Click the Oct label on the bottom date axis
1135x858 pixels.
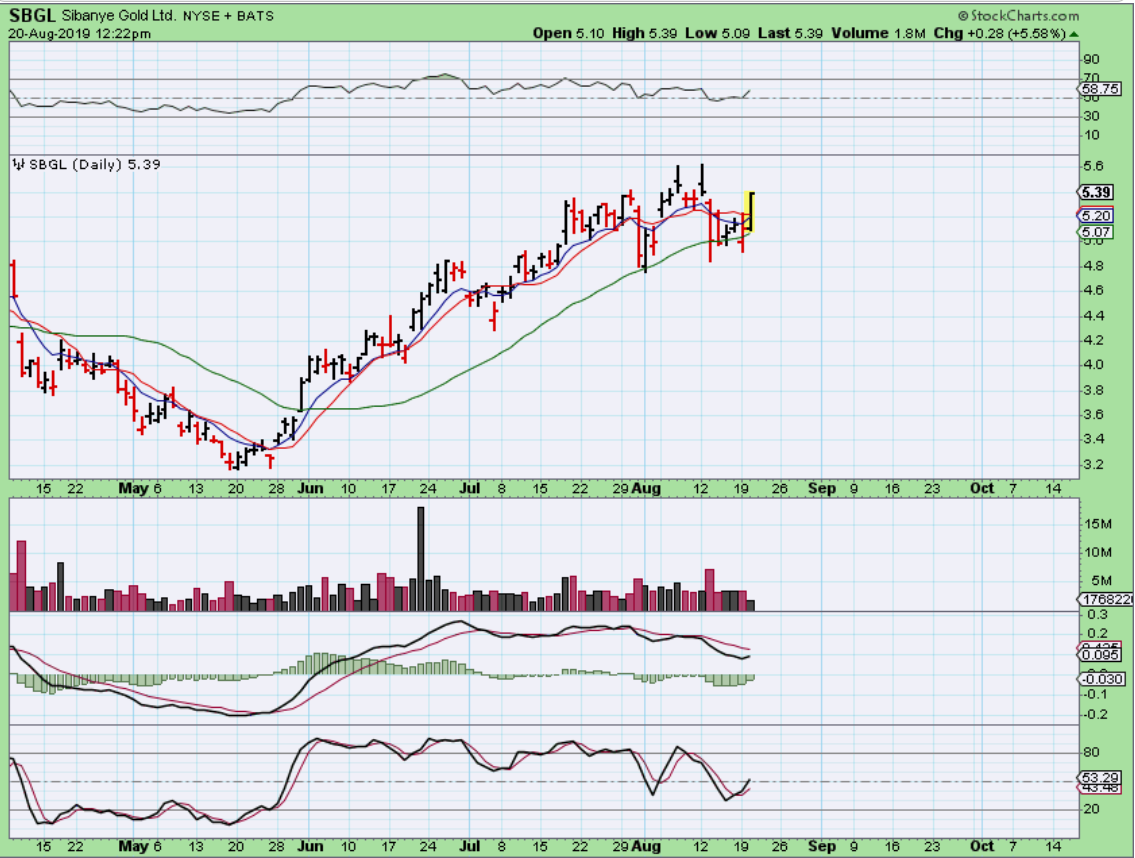pos(982,846)
